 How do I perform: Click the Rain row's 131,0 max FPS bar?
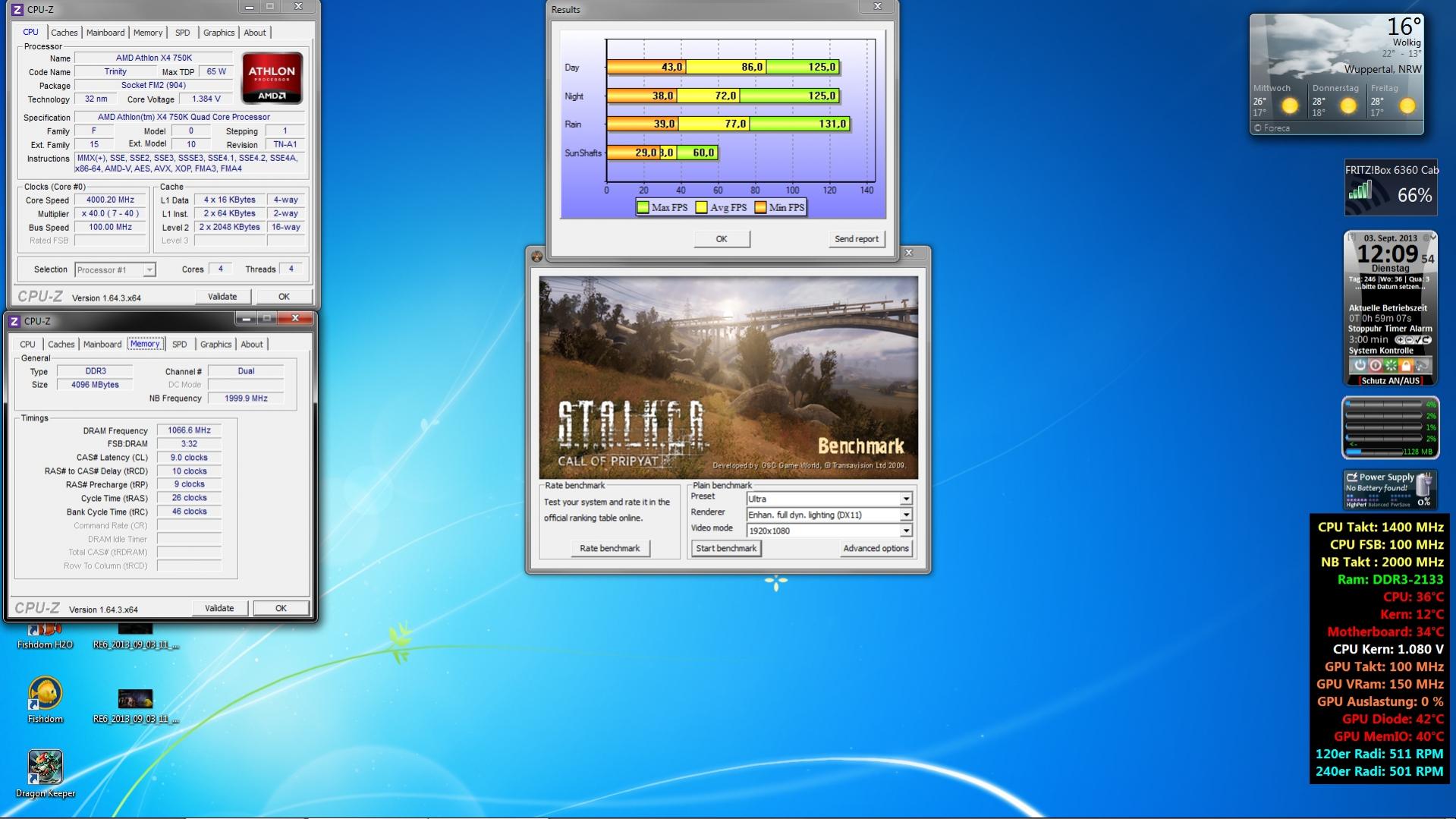point(800,124)
